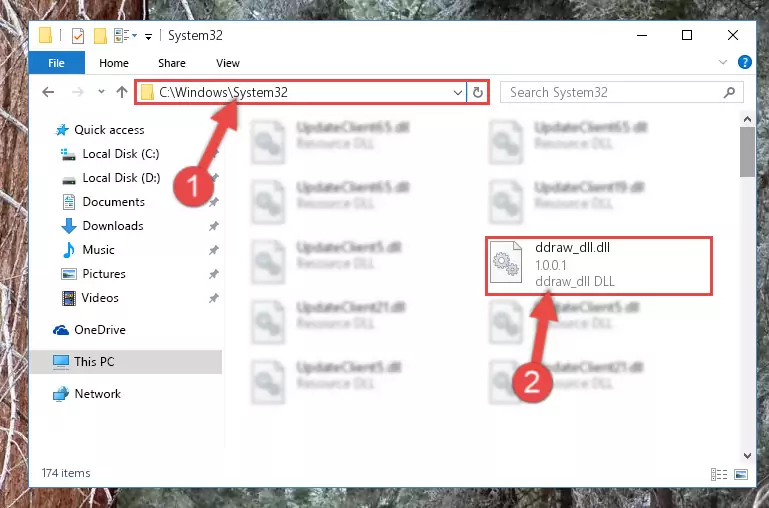Click the vertical scrollbar thumb
Image resolution: width=769 pixels, height=508 pixels.
point(747,152)
